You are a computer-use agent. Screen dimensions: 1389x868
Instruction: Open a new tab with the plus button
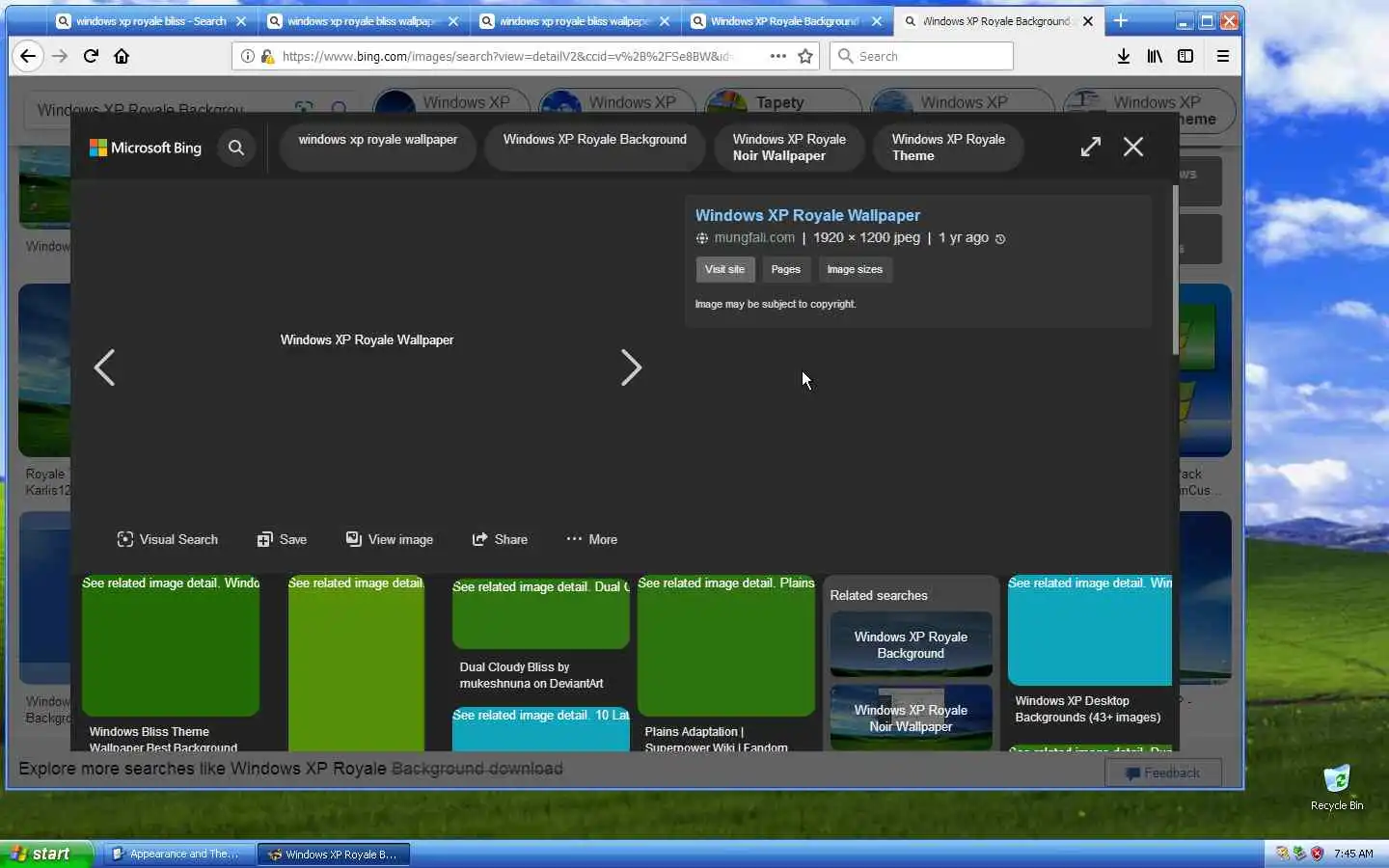click(x=1121, y=20)
